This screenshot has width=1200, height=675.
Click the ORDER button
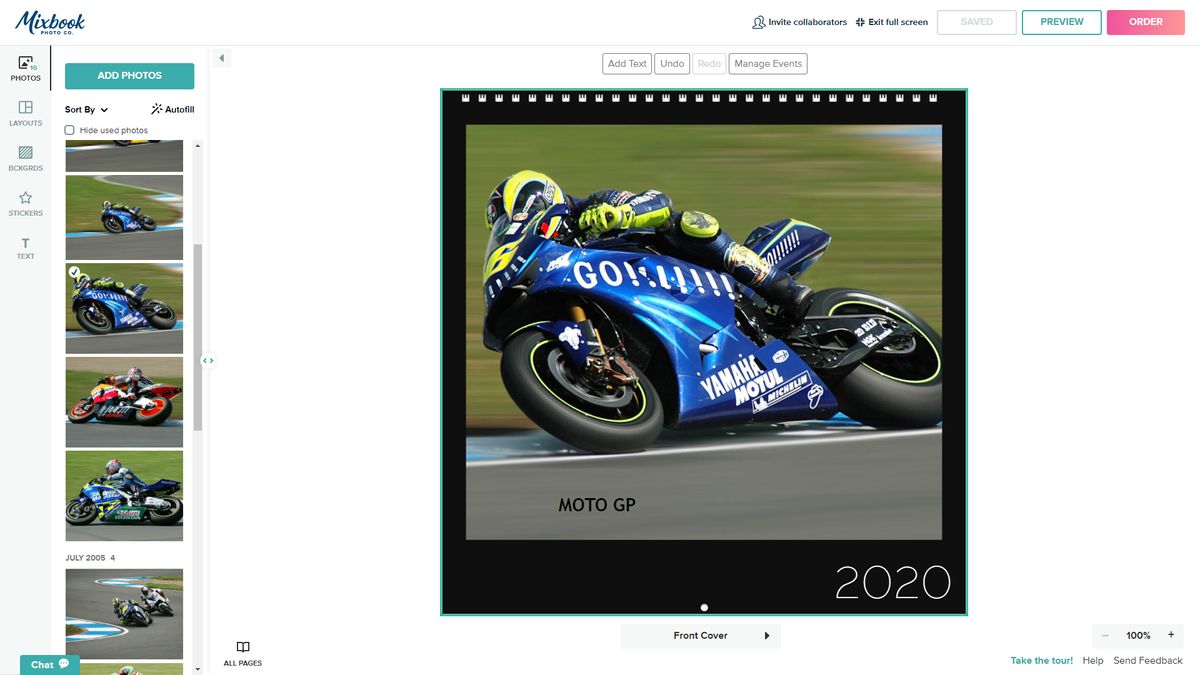(1145, 21)
